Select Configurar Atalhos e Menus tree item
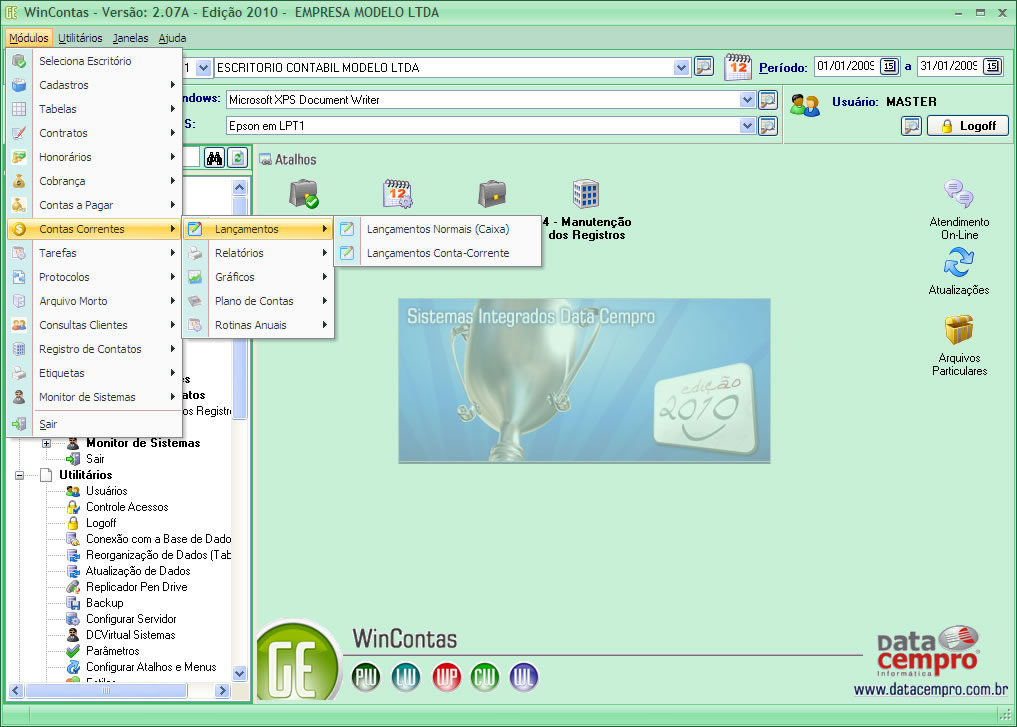 (x=151, y=667)
